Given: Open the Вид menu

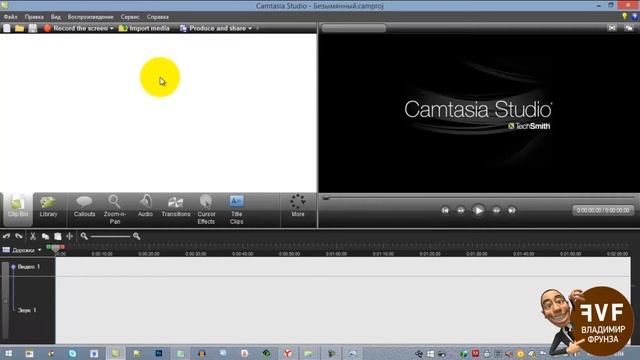Looking at the screenshot, I should point(56,17).
